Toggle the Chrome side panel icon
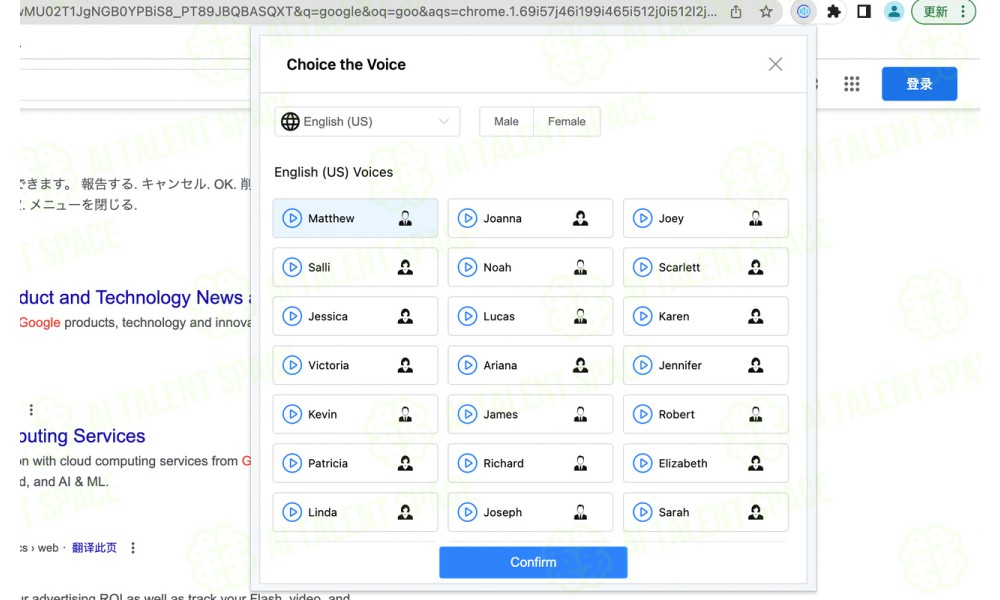The width and height of the screenshot is (1000, 600). pos(864,11)
